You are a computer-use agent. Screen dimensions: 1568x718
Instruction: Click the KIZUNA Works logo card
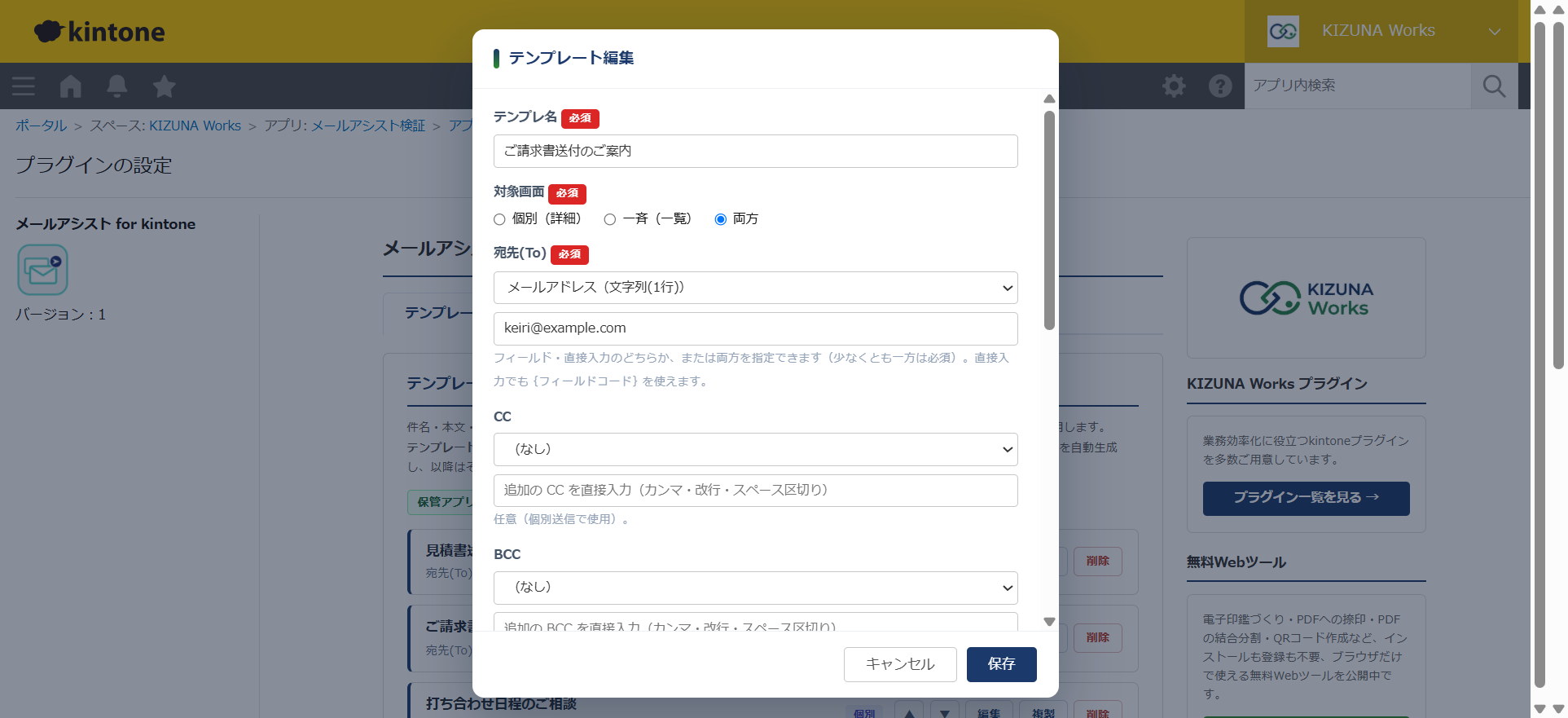tap(1306, 298)
